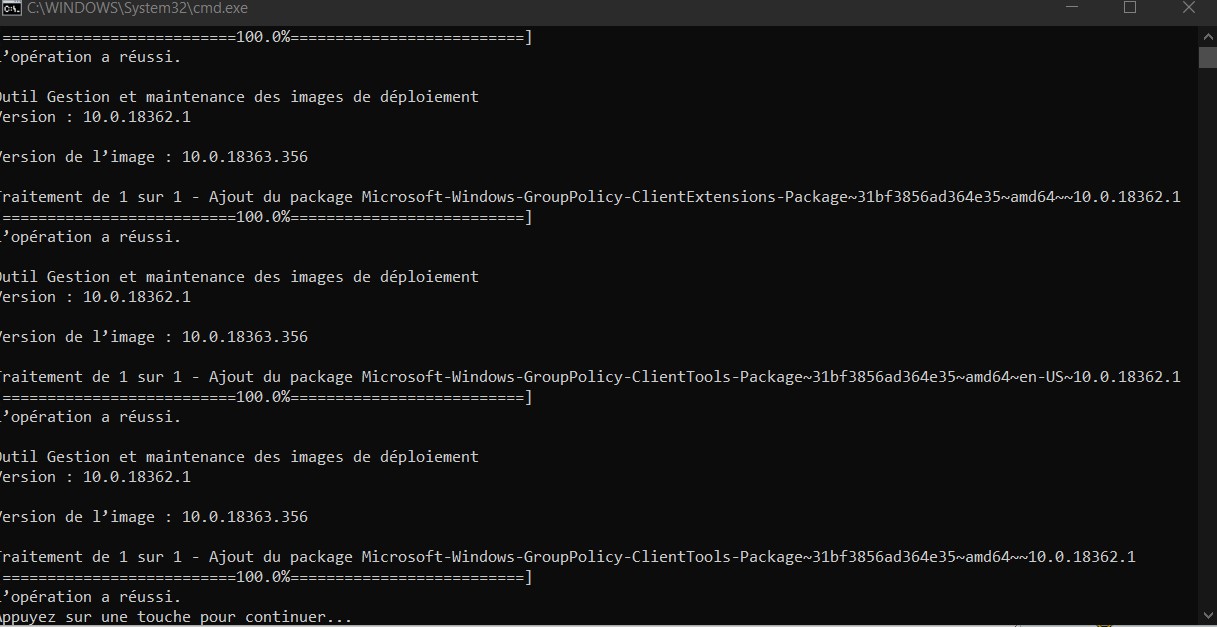This screenshot has height=627, width=1217.
Task: Click the 'Appuyez sur une touche pour continuer' prompt
Action: pyautogui.click(x=176, y=617)
